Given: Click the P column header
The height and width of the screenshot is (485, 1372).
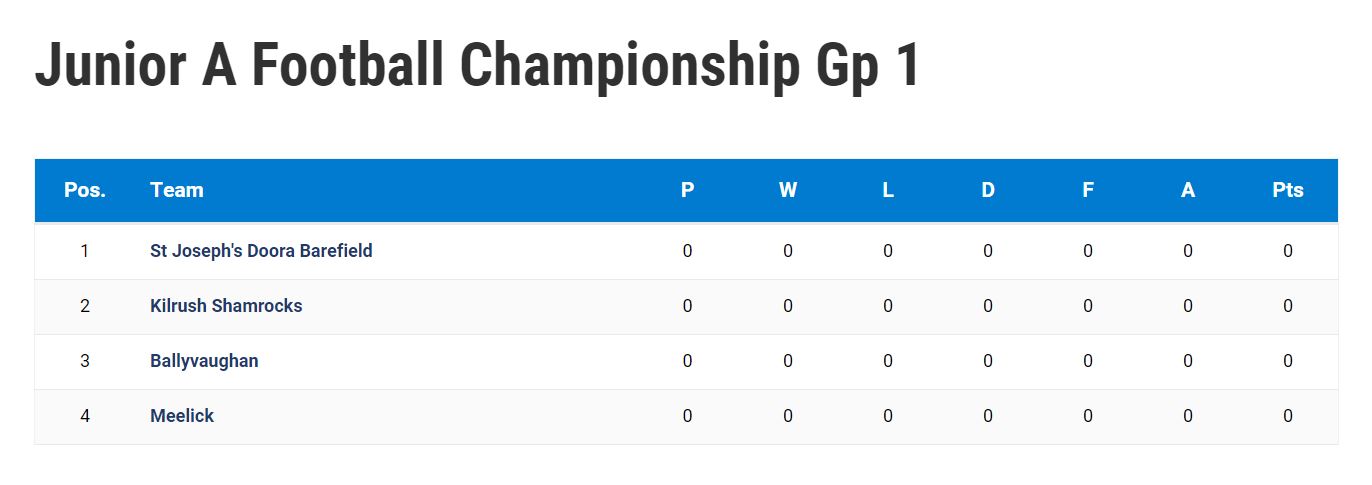Looking at the screenshot, I should coord(687,190).
